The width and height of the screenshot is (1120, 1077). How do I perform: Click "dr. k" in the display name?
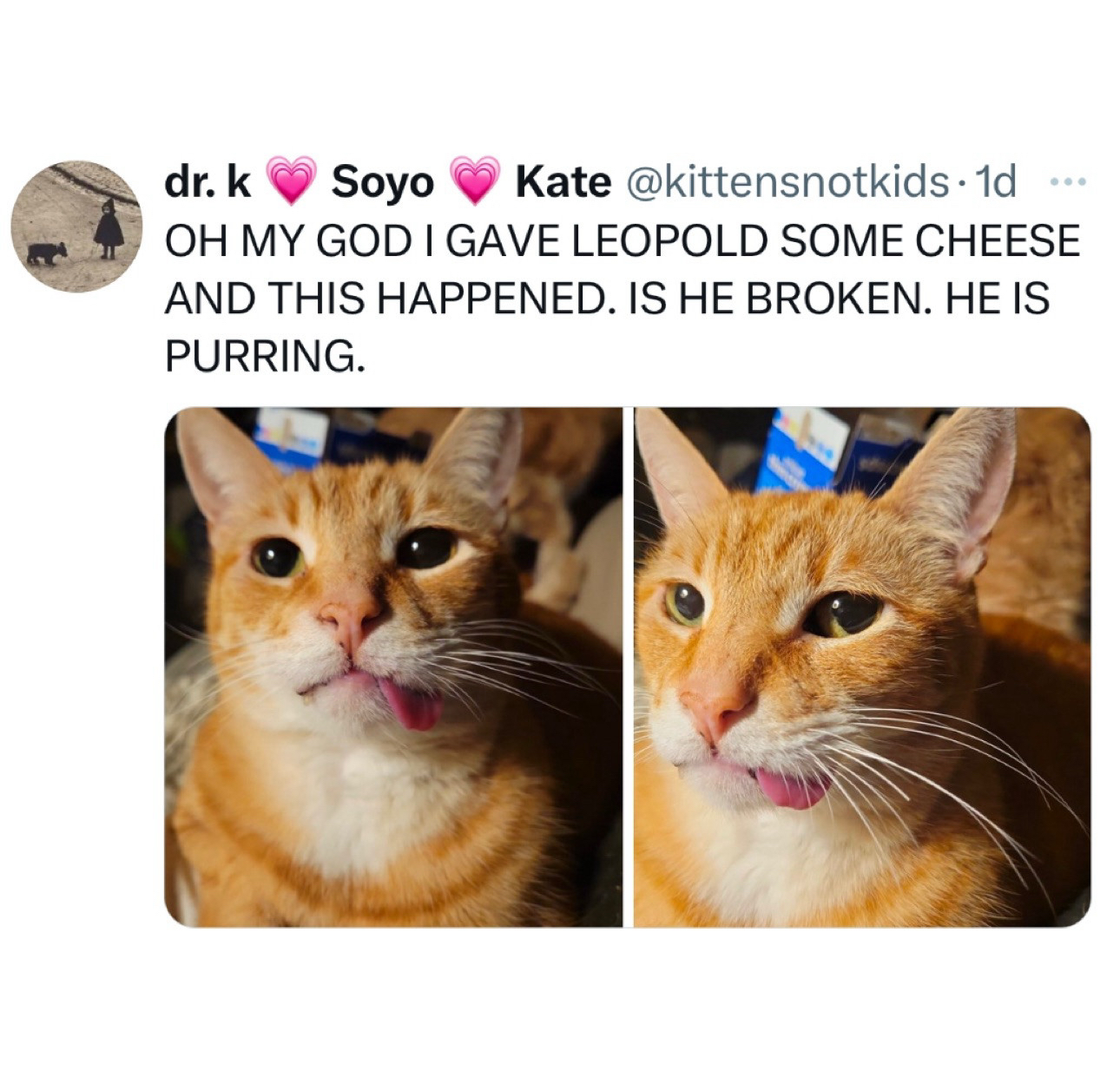[208, 182]
